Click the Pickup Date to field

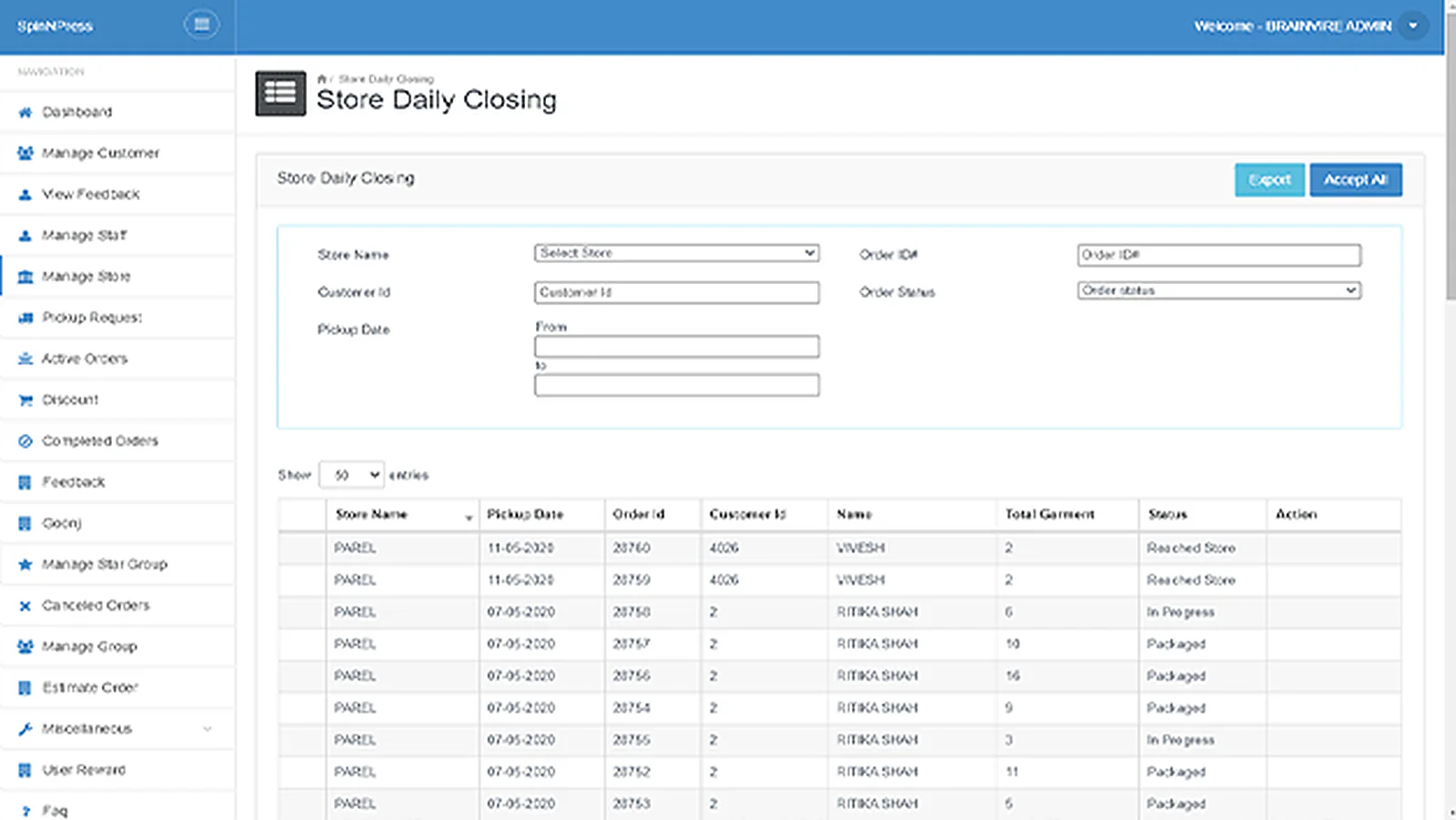point(676,385)
